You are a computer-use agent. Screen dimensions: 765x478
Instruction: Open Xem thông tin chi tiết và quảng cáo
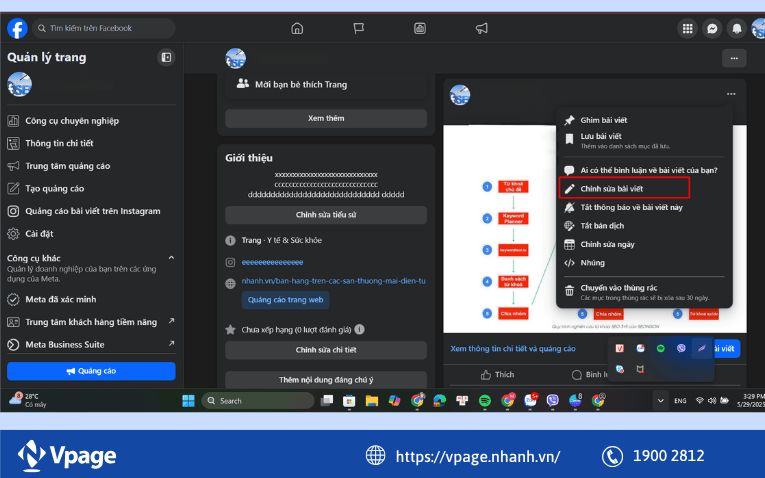[513, 349]
